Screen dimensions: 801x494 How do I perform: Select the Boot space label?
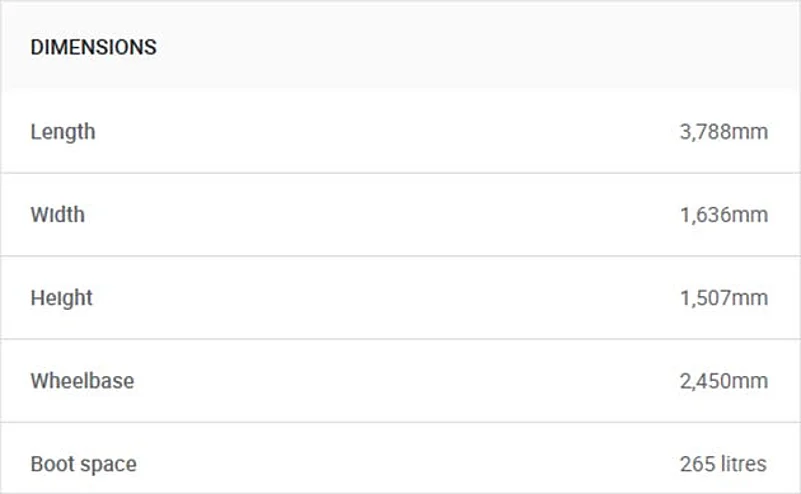(x=83, y=464)
